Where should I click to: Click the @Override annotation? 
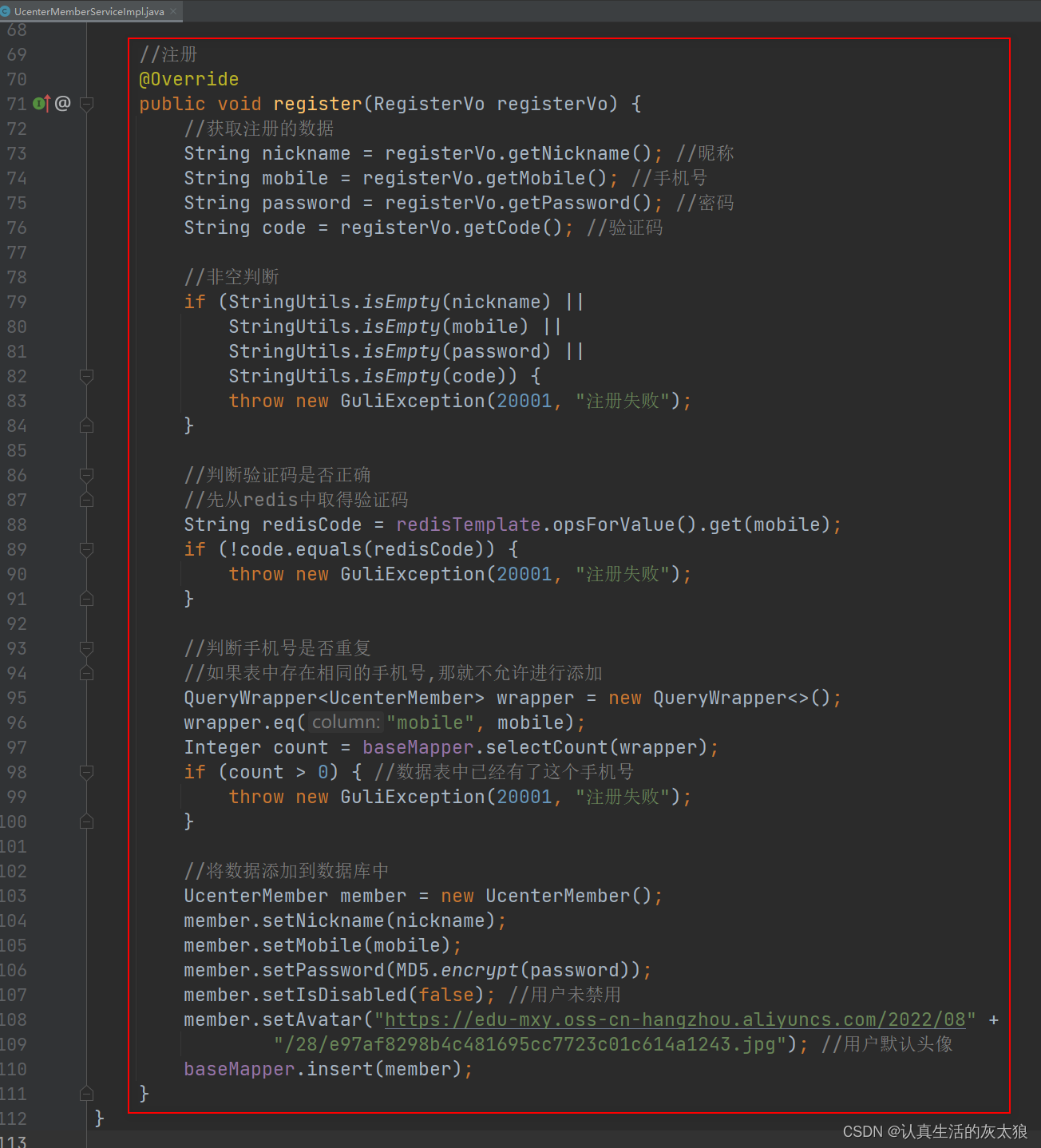189,79
